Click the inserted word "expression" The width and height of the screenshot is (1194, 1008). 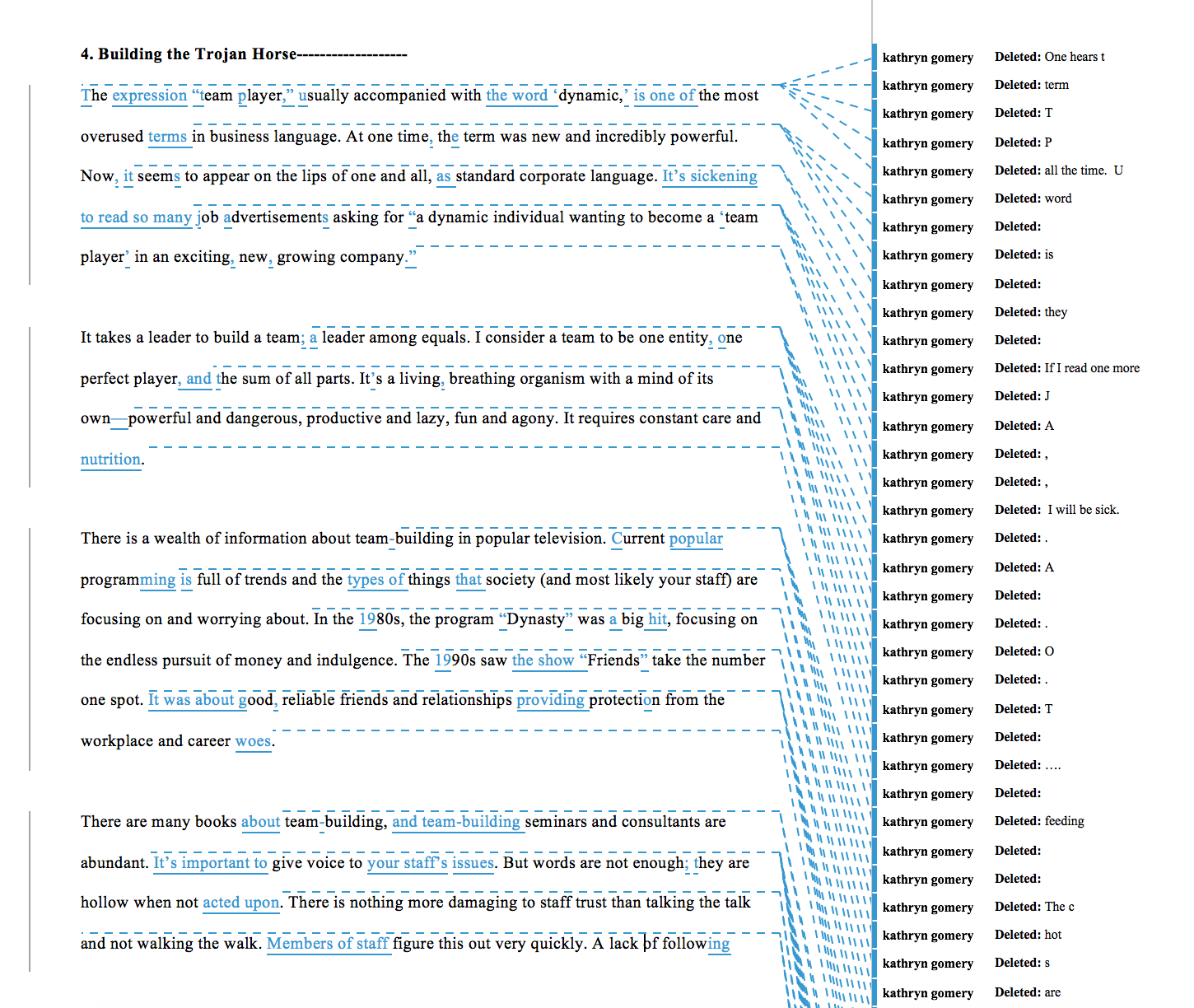coord(150,96)
